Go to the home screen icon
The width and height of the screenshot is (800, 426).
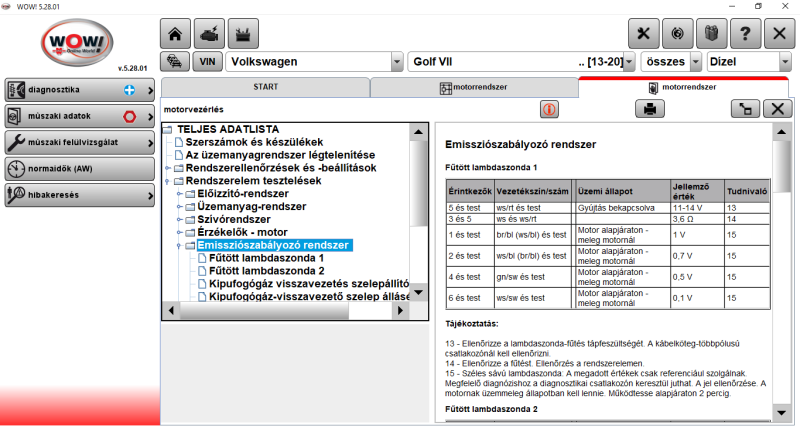pos(175,34)
